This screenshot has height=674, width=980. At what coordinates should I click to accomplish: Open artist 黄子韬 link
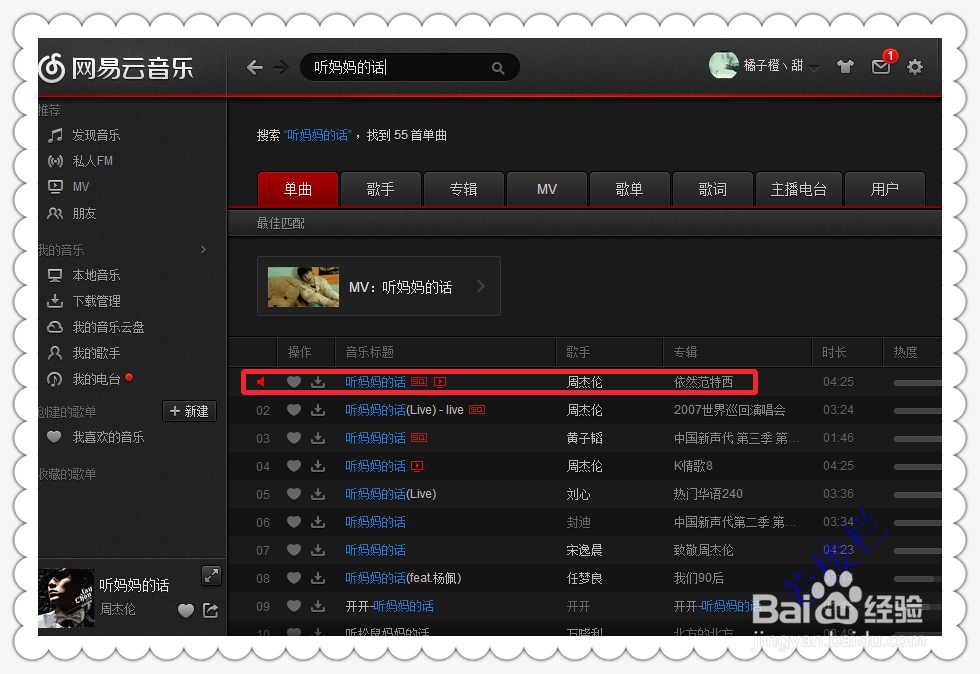tap(584, 438)
